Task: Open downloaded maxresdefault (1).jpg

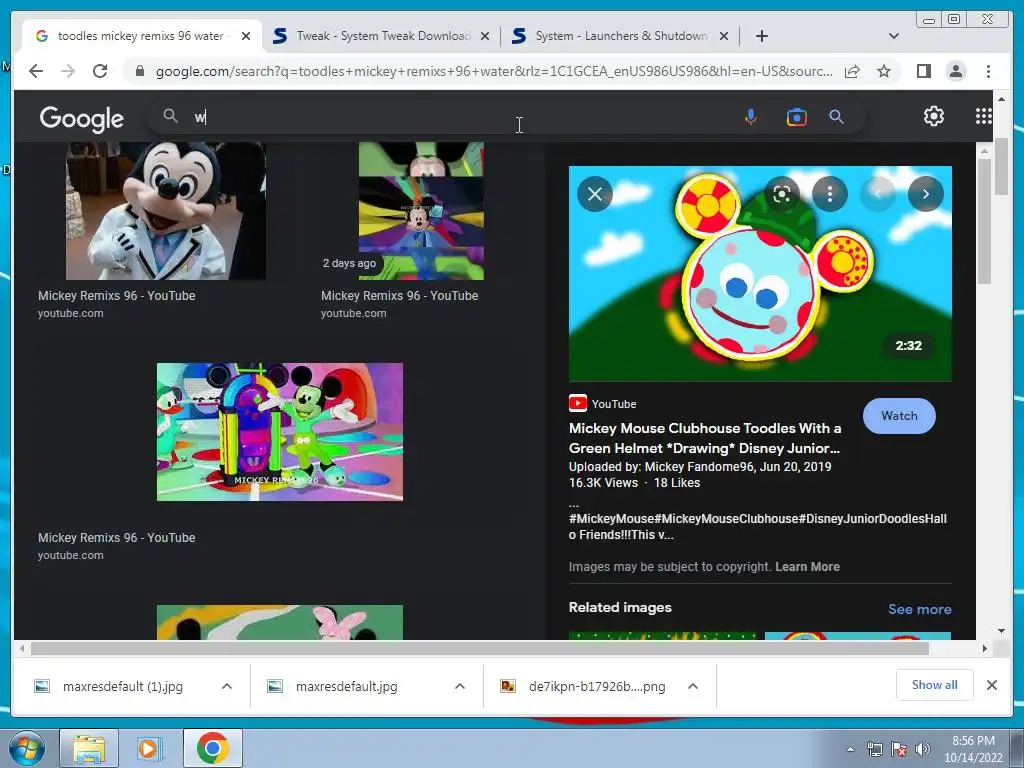Action: tap(122, 686)
